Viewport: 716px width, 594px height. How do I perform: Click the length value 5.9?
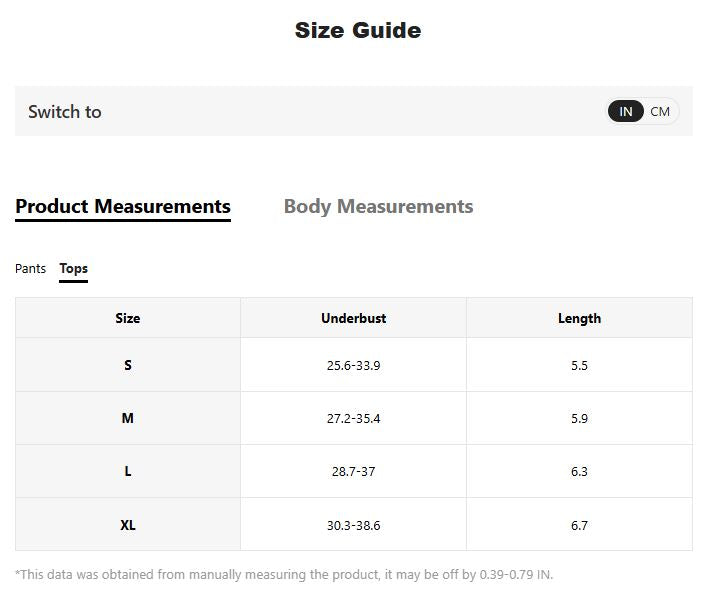coord(579,419)
